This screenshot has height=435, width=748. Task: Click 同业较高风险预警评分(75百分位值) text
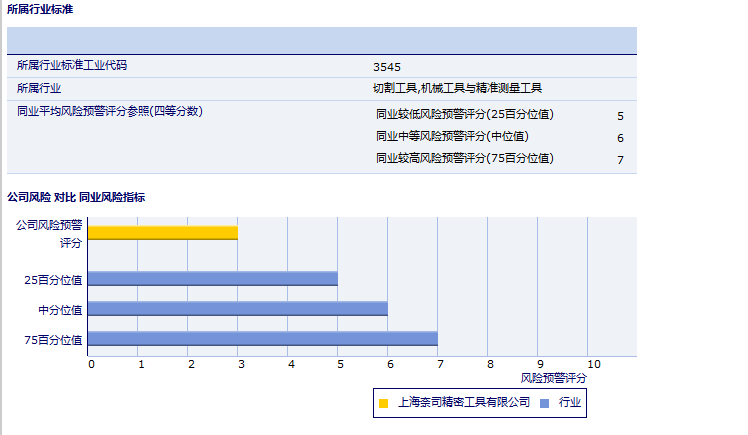(465, 158)
